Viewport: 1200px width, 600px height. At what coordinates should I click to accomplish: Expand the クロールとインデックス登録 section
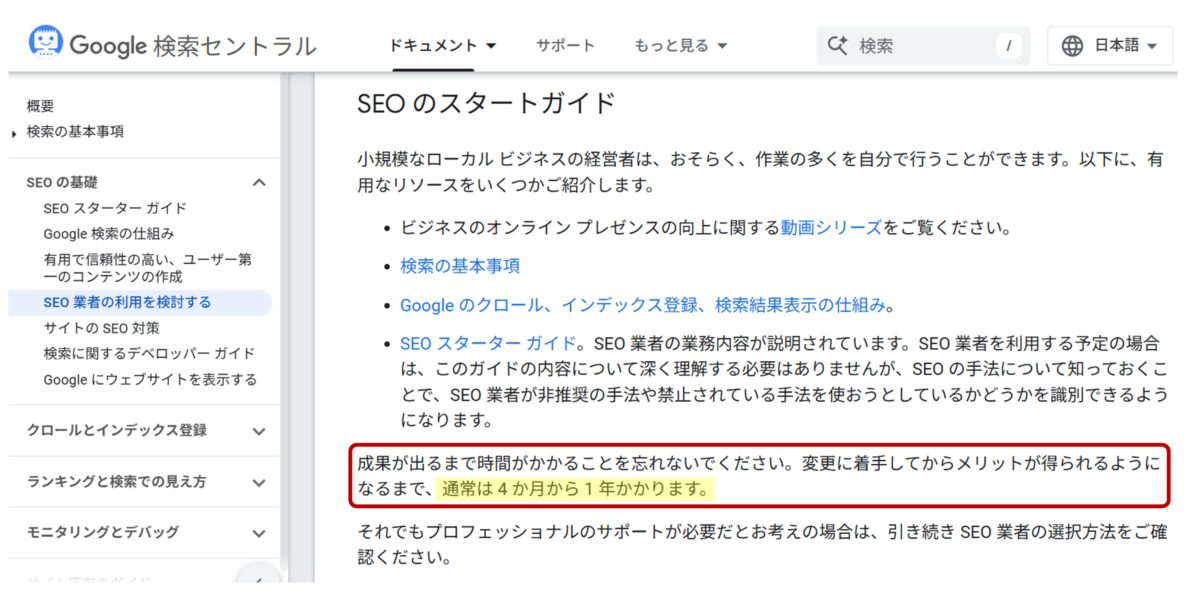pyautogui.click(x=258, y=431)
